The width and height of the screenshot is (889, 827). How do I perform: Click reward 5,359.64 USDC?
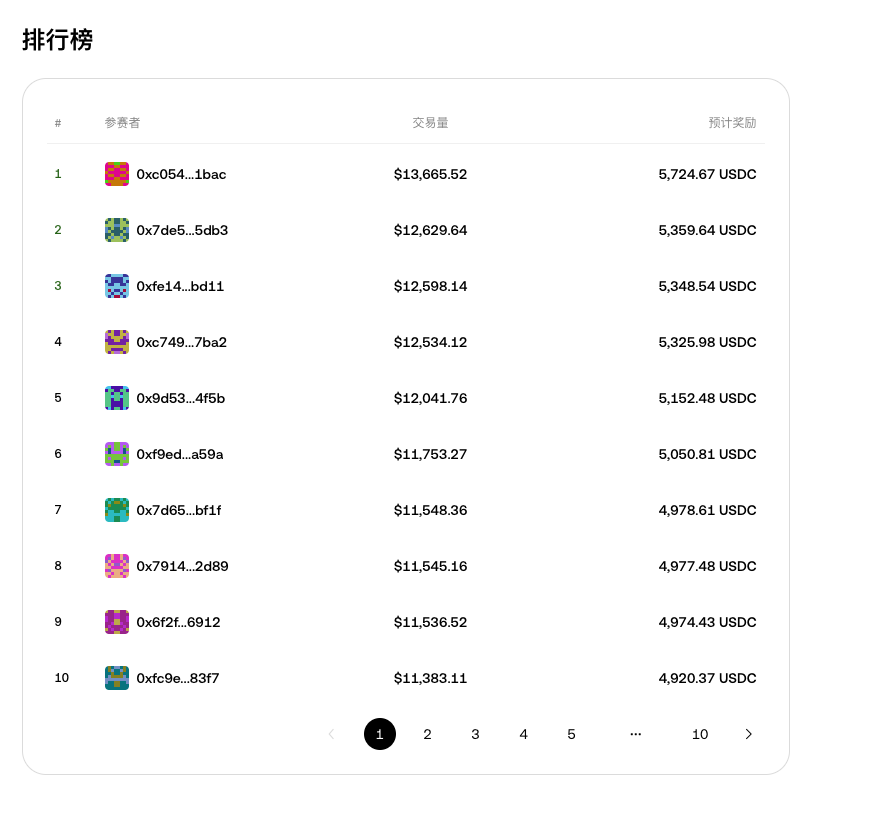pos(707,230)
